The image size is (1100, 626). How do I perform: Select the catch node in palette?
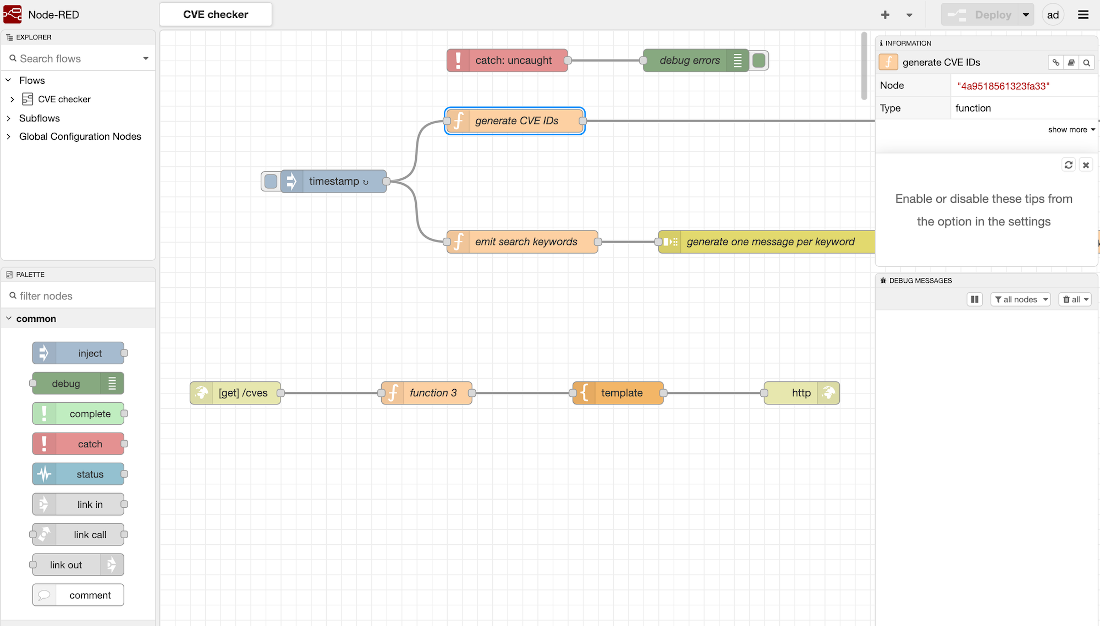78,444
